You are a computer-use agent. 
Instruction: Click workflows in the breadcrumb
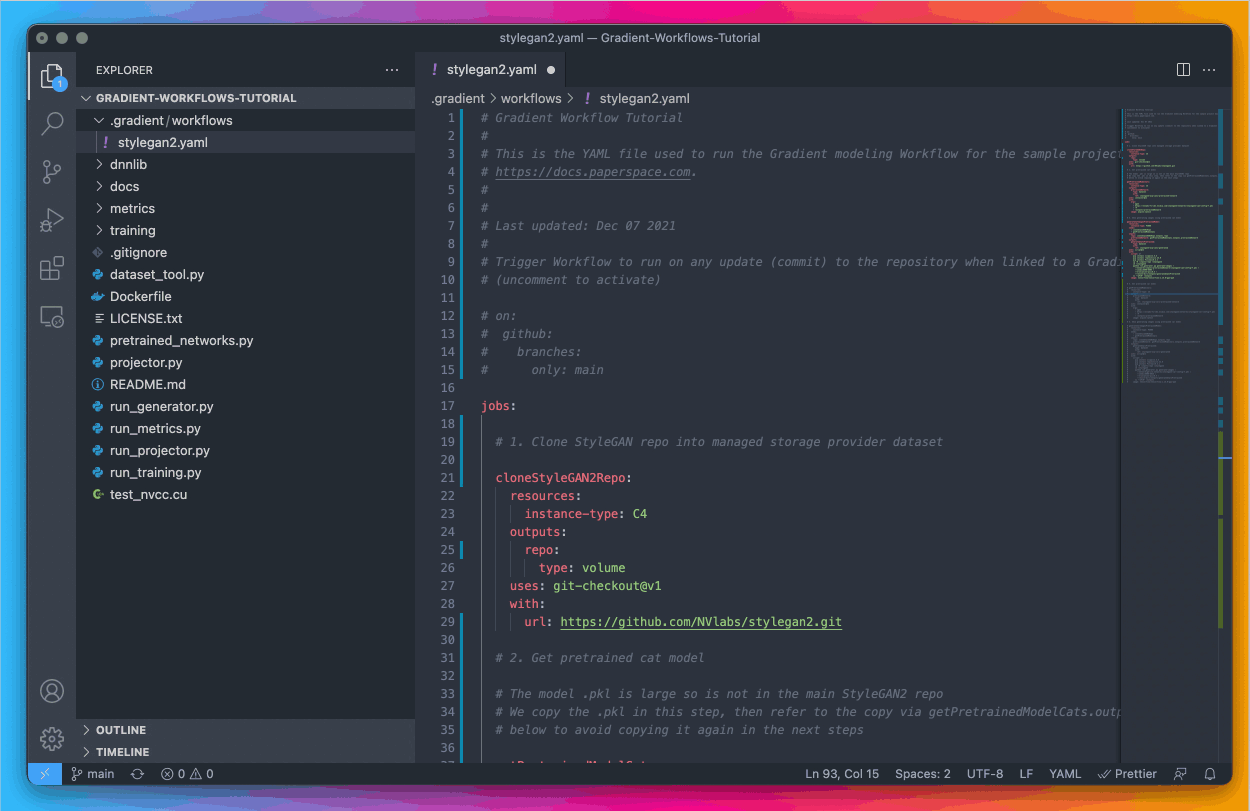[x=531, y=98]
